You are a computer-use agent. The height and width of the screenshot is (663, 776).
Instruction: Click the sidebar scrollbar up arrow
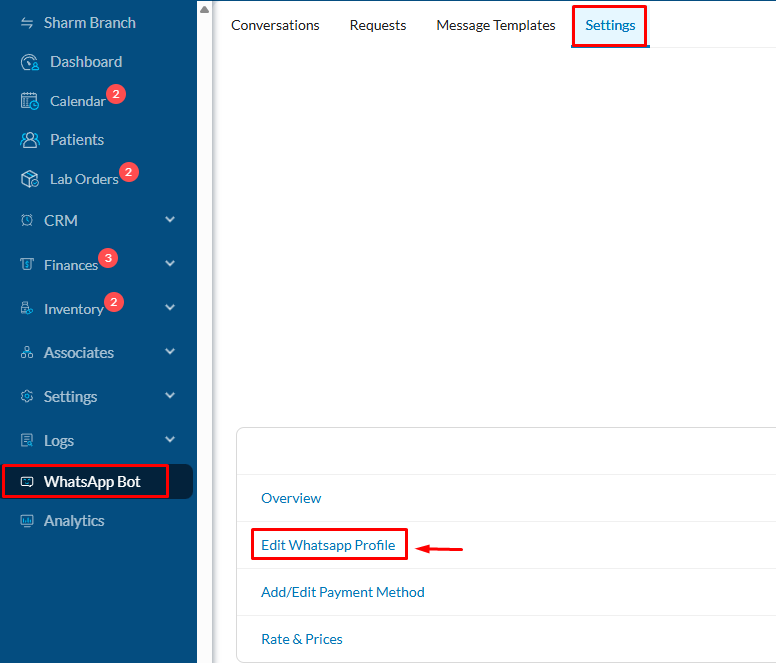point(204,9)
